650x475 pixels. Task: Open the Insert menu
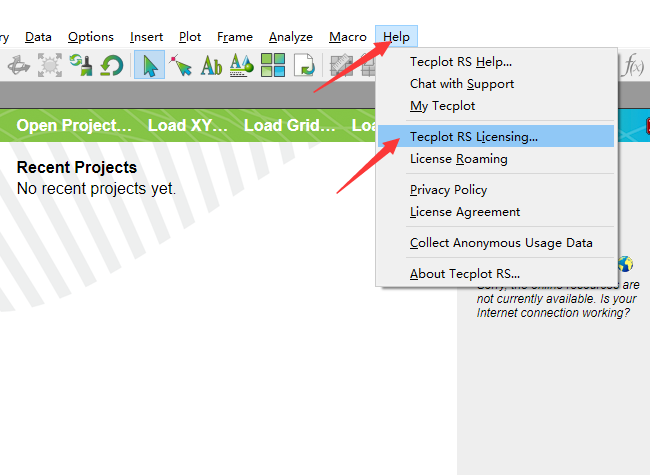(x=146, y=36)
